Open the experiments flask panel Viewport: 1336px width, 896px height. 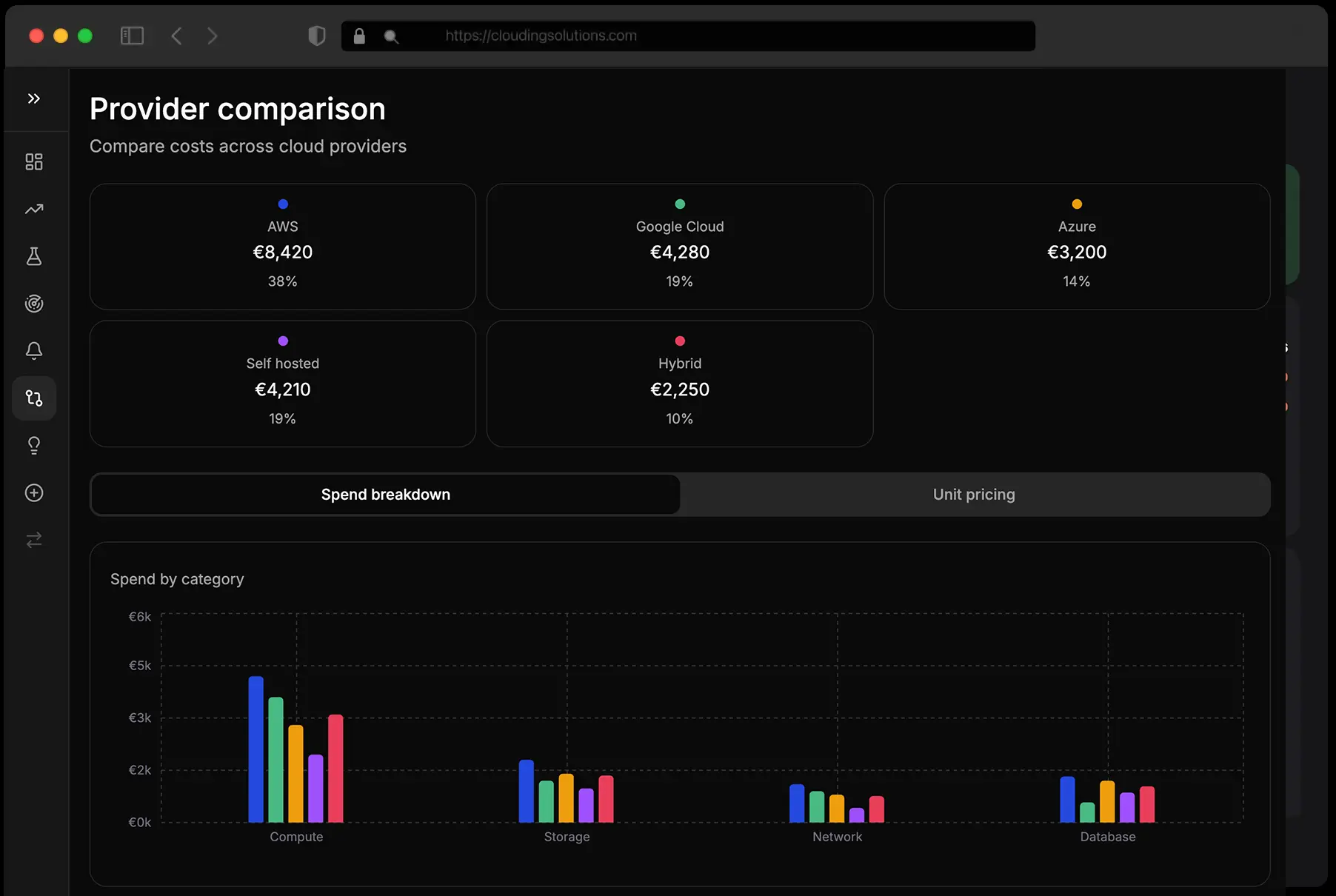tap(34, 257)
